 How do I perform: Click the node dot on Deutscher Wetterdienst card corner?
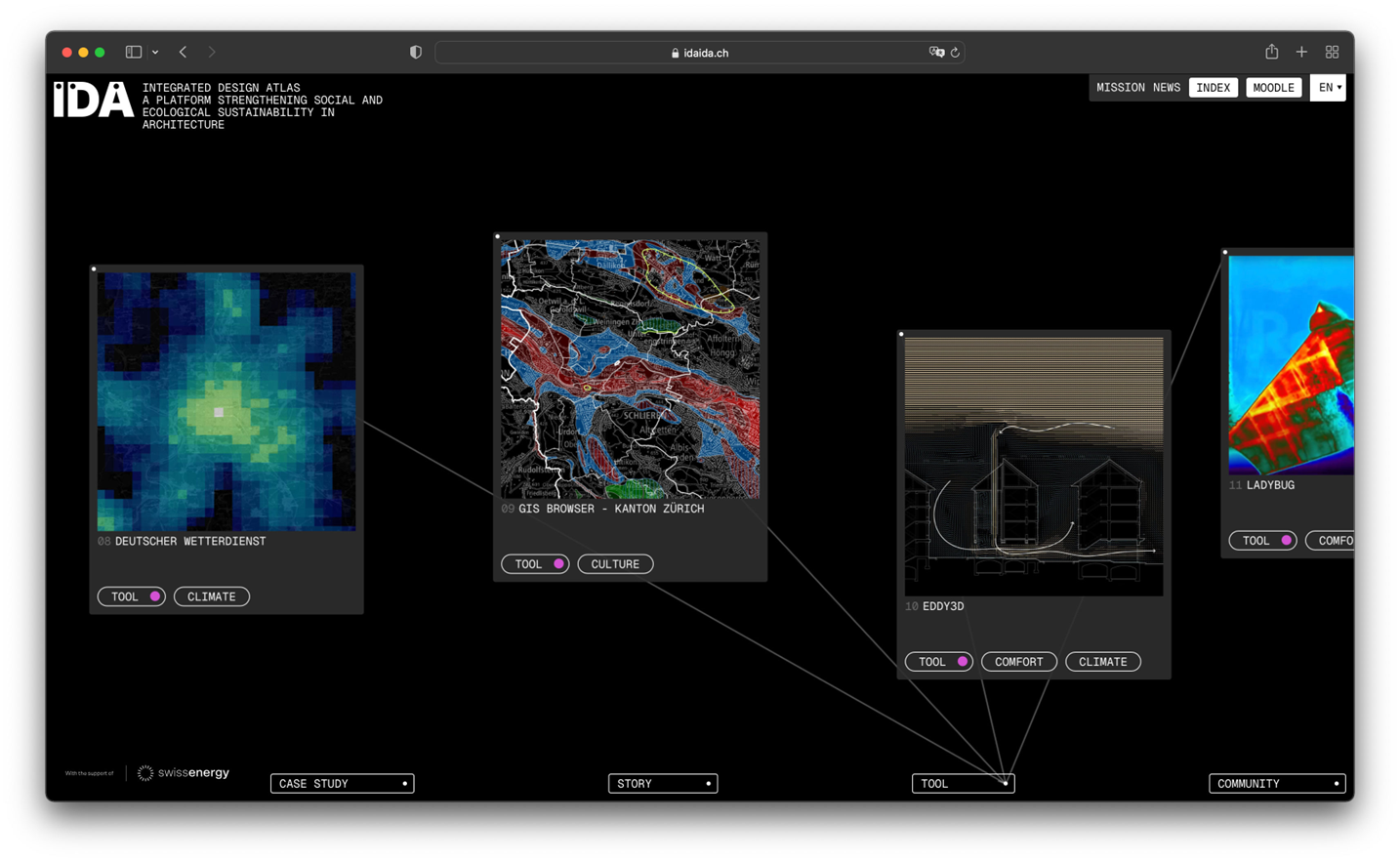click(94, 268)
